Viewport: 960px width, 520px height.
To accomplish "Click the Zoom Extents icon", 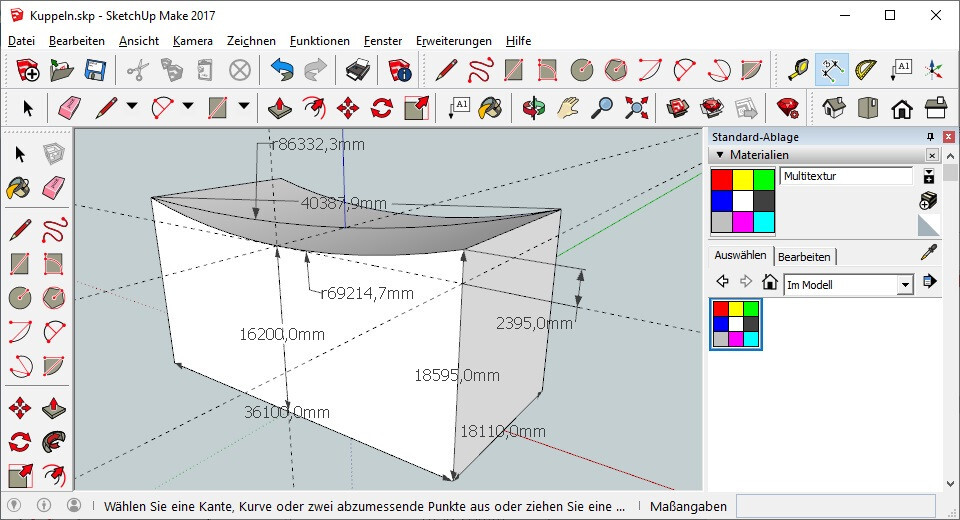I will [x=637, y=108].
